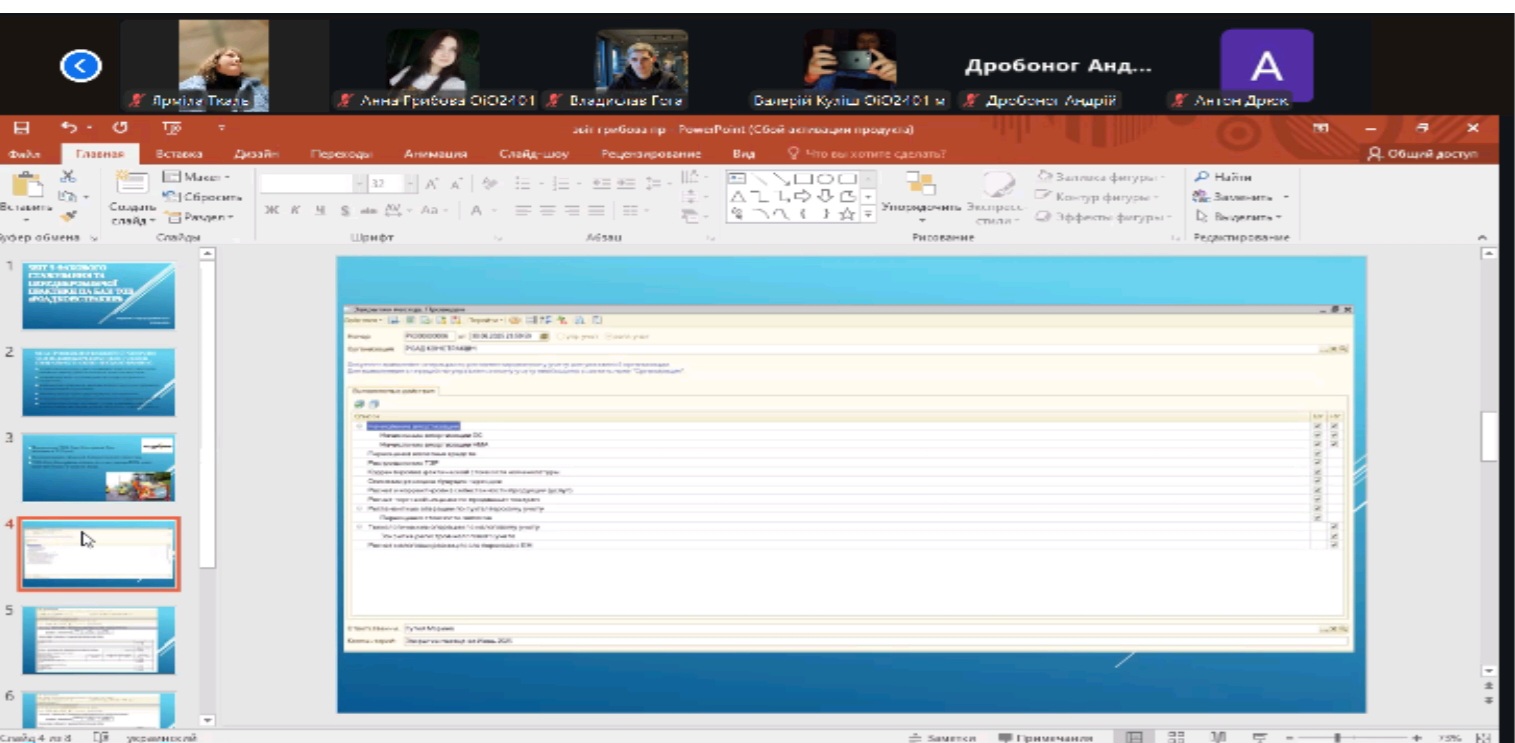
Task: Open the Вставка tab
Action: click(x=178, y=154)
